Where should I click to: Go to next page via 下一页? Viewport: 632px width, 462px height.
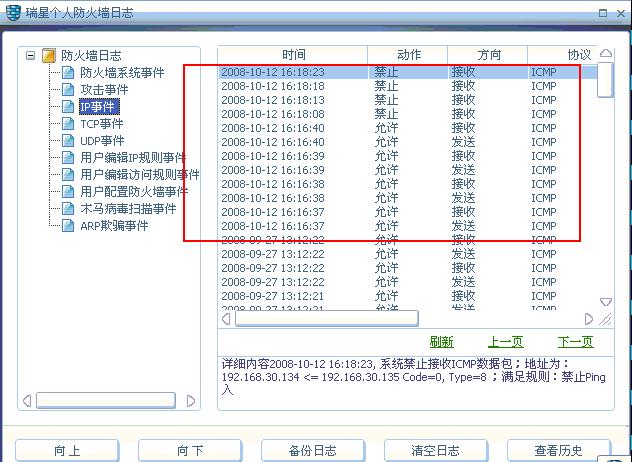click(x=576, y=342)
